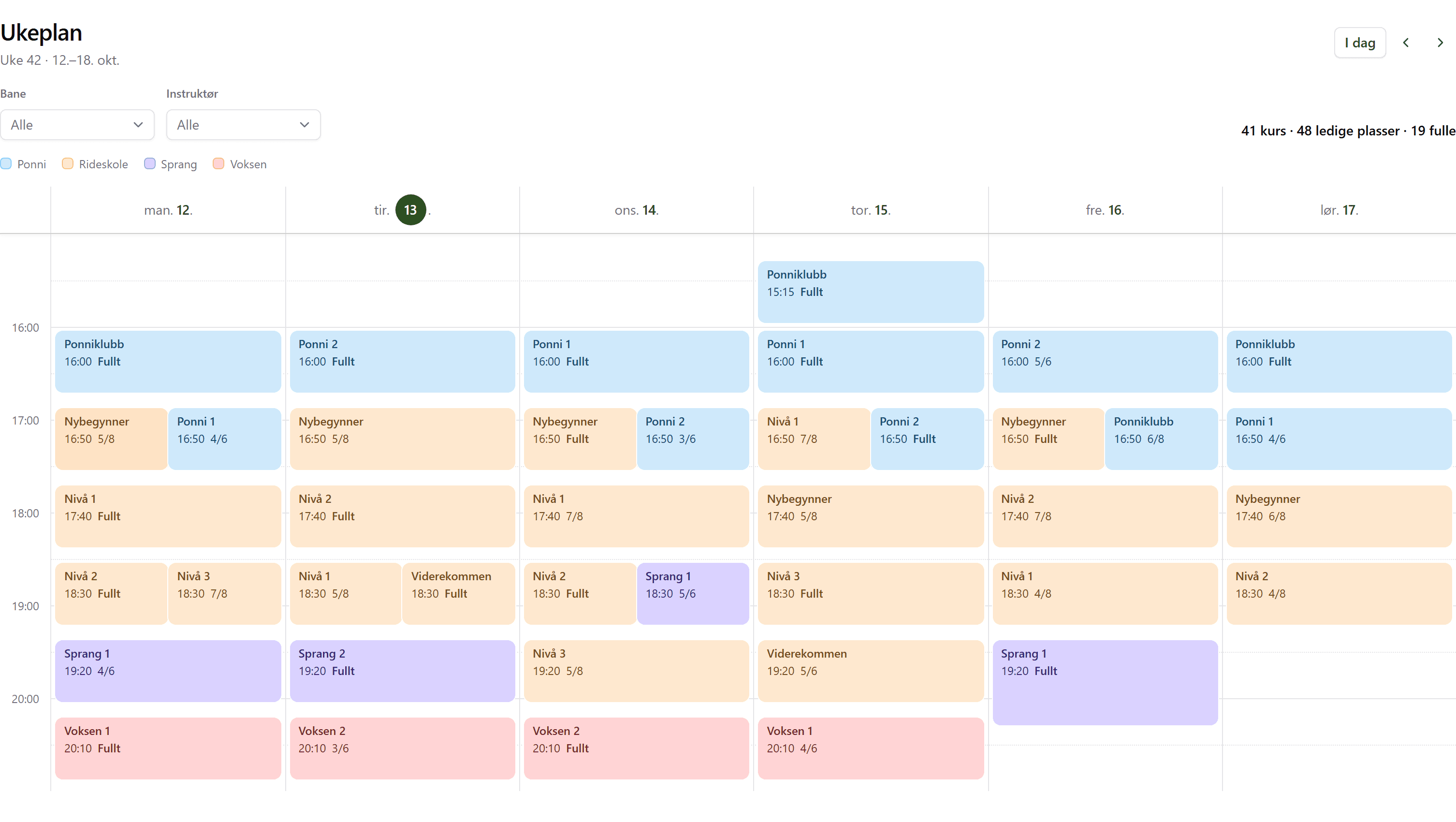Go to previous week with left chevron

pos(1406,43)
